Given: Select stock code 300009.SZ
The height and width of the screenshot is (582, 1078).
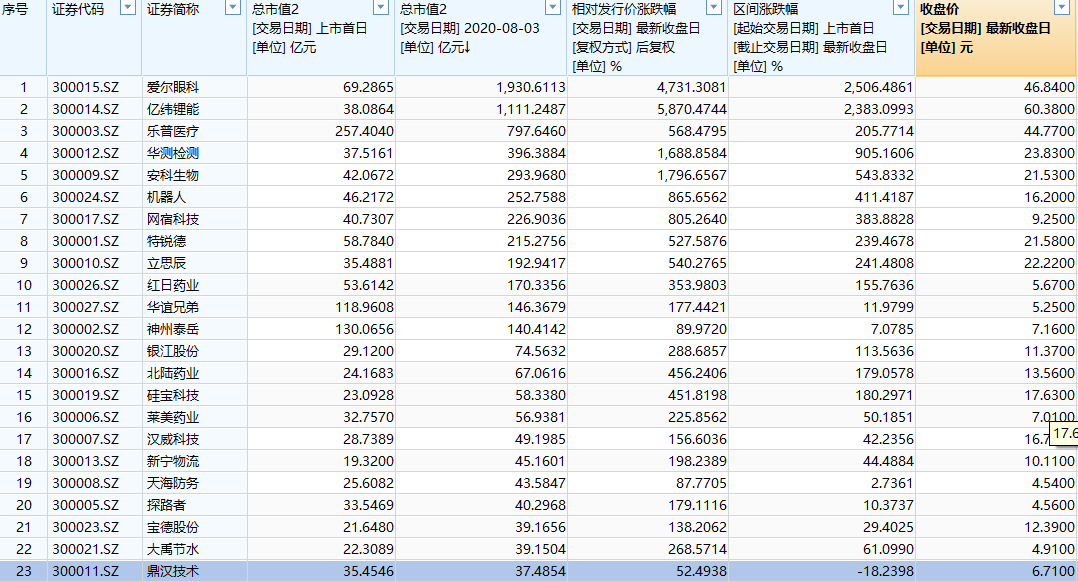Looking at the screenshot, I should (85, 175).
